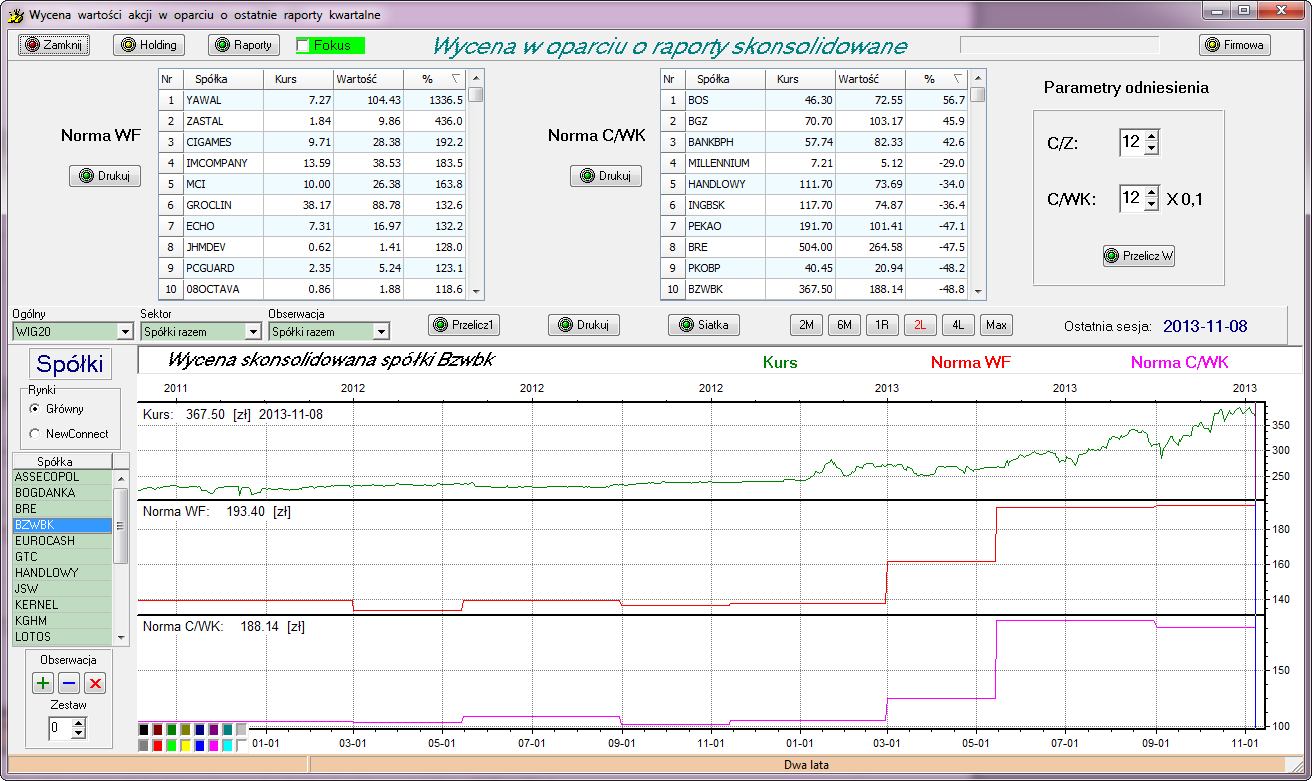
Task: Select LOTOS in company list
Action: click(62, 637)
